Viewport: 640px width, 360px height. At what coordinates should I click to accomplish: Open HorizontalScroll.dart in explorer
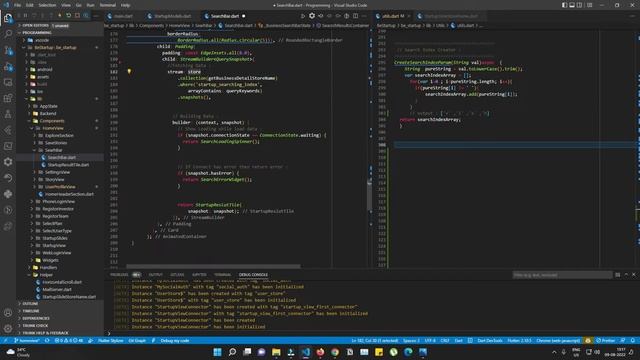click(x=60, y=282)
